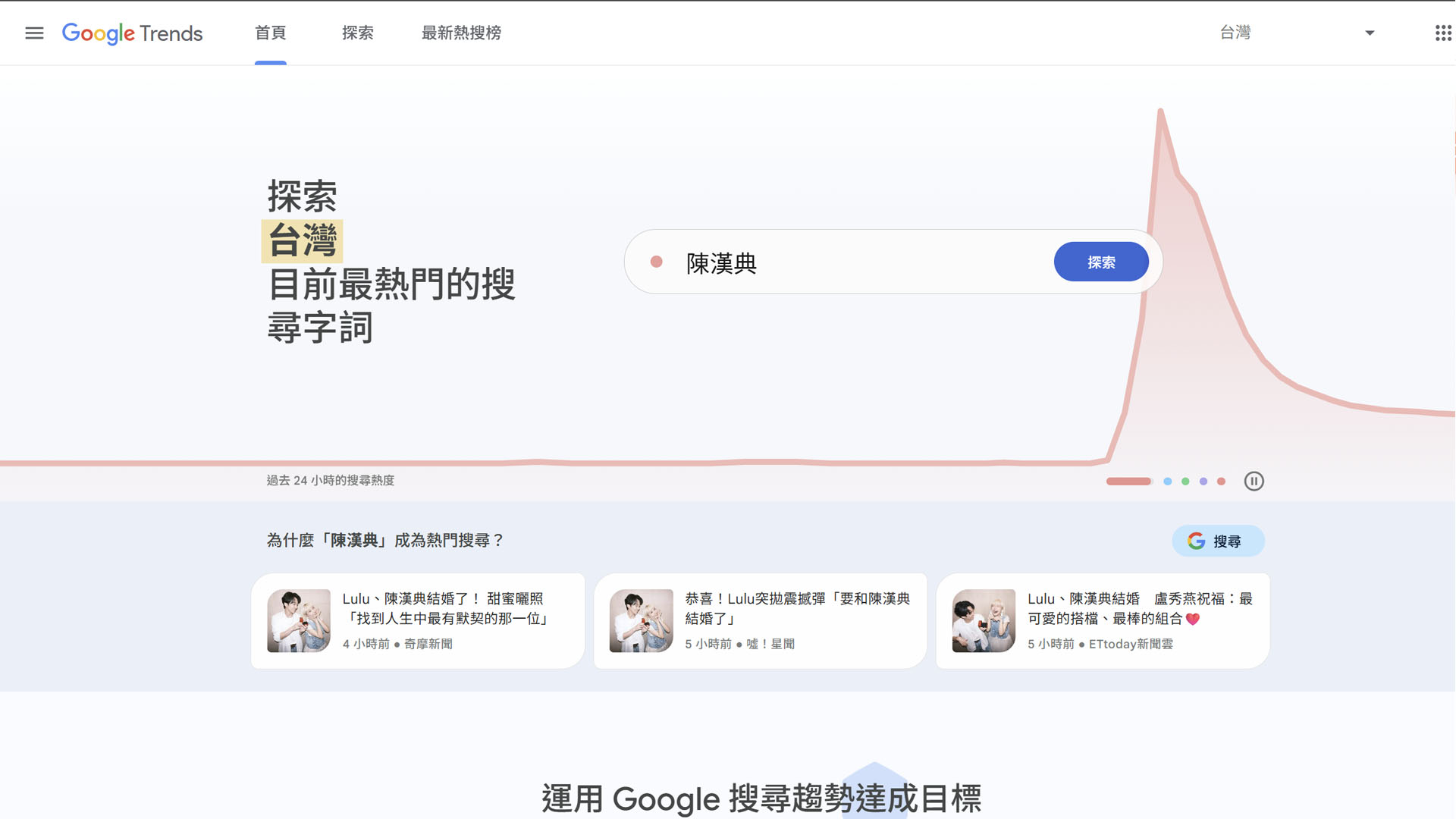Viewport: 1456px width, 819px height.
Task: Select the last red carousel dot
Action: click(x=1221, y=481)
